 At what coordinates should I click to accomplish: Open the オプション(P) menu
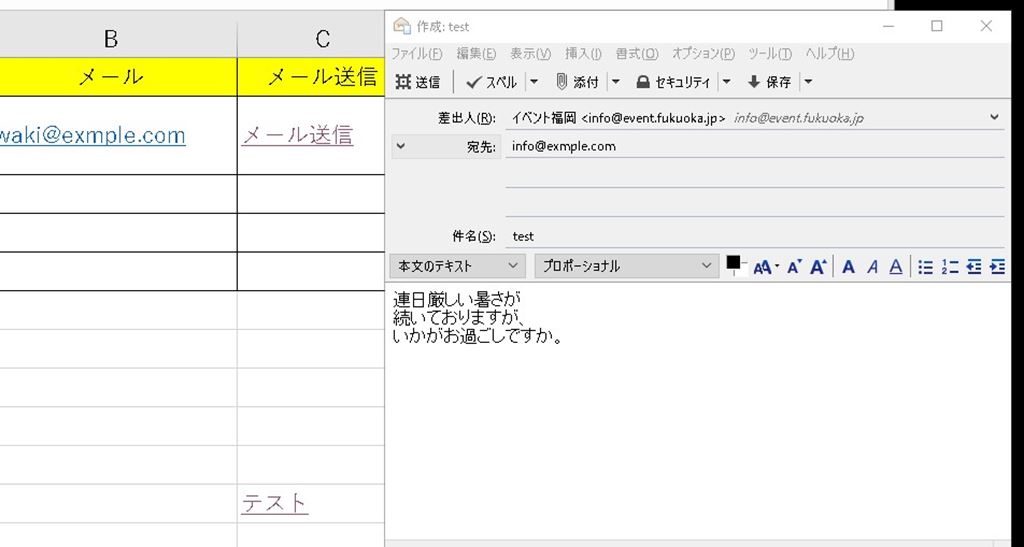702,53
